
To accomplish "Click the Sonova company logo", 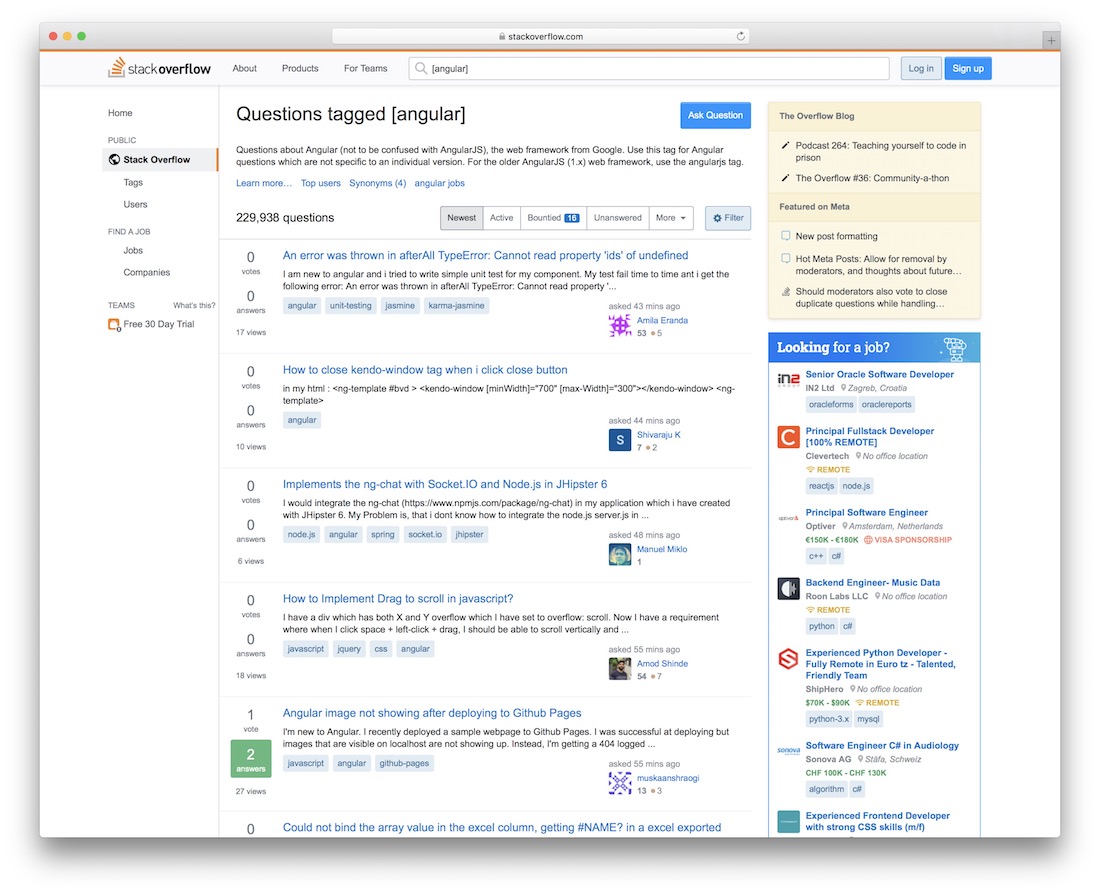I will click(x=789, y=751).
